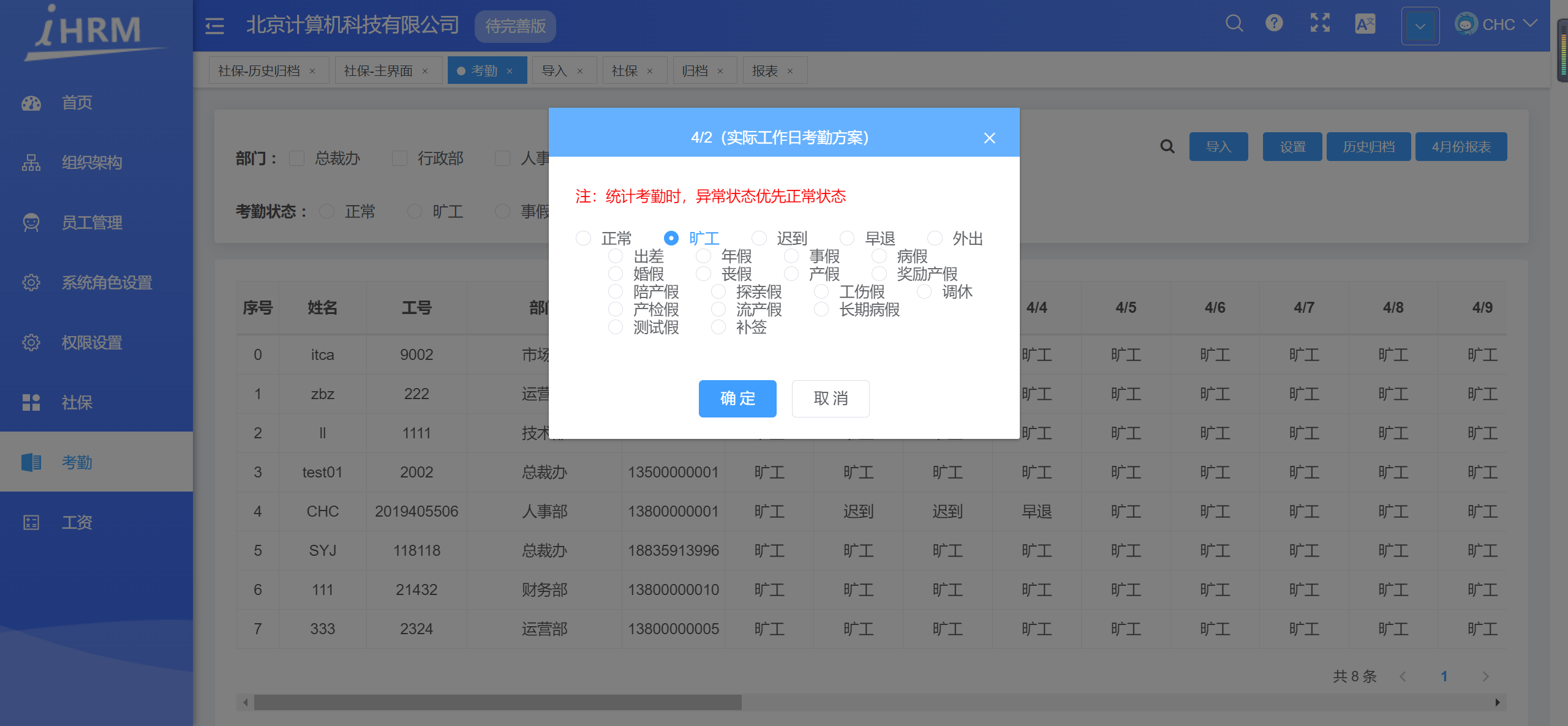The height and width of the screenshot is (726, 1568).
Task: Select the 外出 radio option
Action: (935, 238)
